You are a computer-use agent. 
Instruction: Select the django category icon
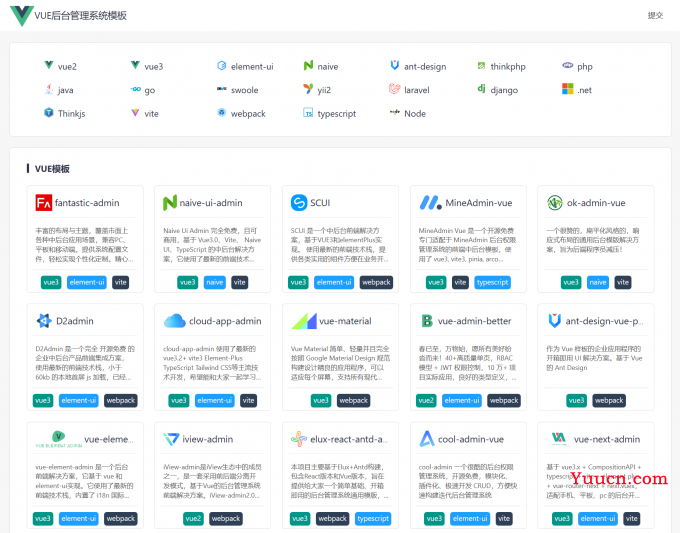point(481,88)
